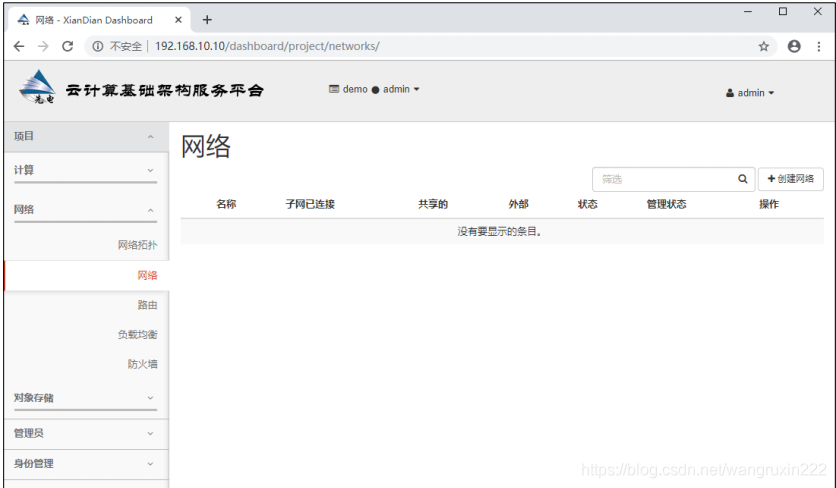Viewport: 836px width, 488px height.
Task: Maximize the browser window
Action: [x=783, y=11]
